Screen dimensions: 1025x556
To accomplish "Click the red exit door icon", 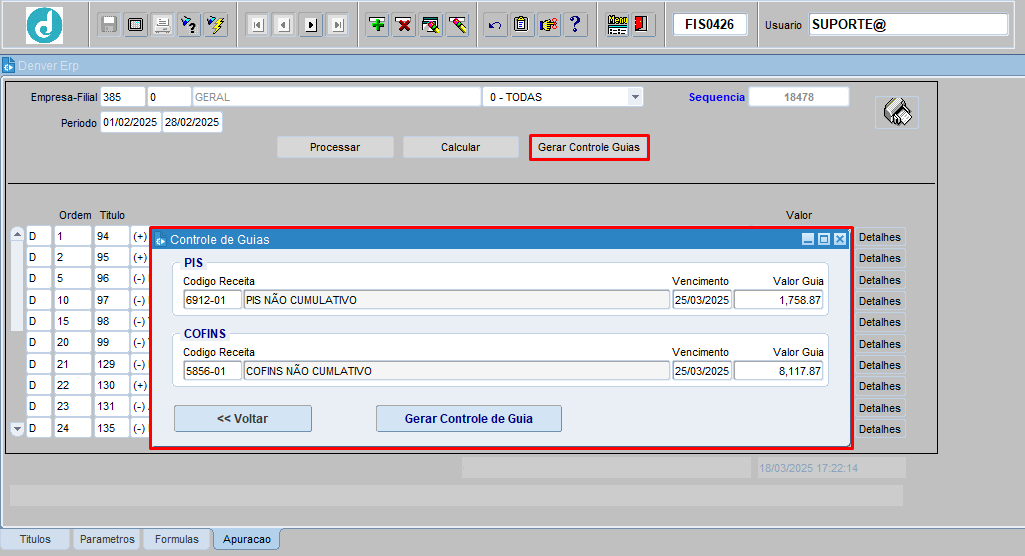I will (x=643, y=25).
